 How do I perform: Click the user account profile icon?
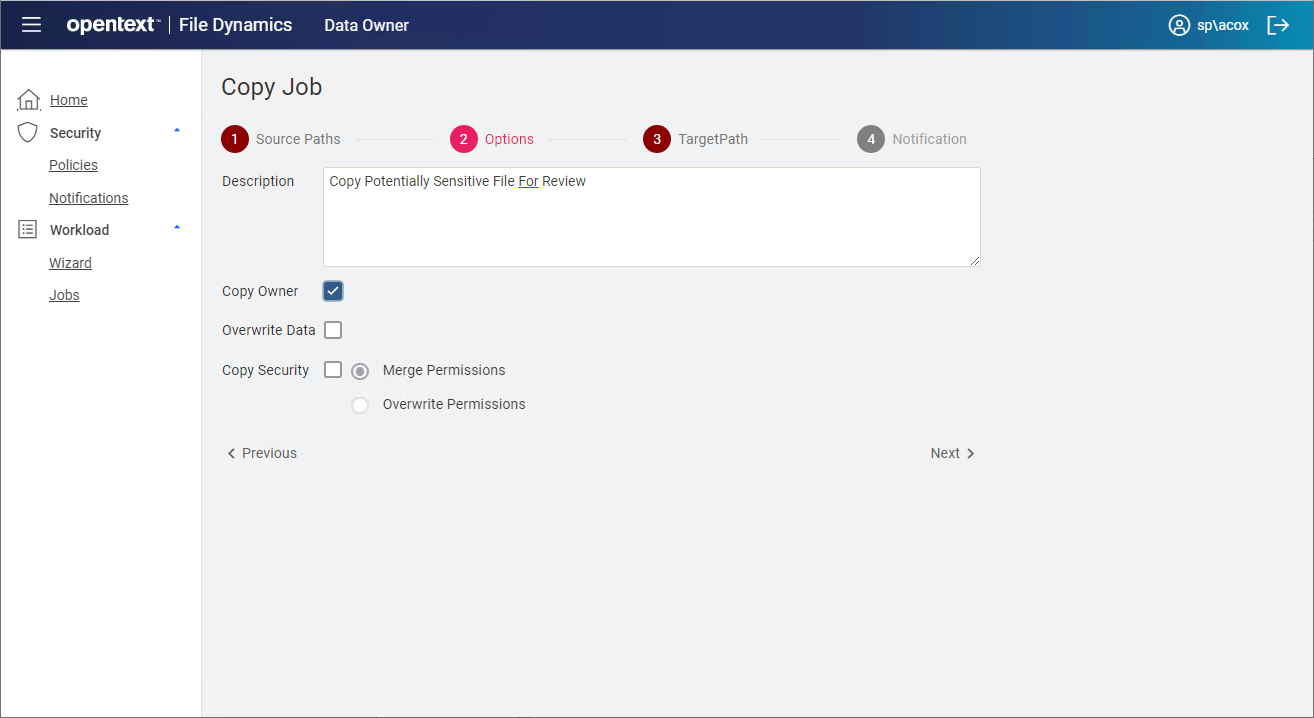(1179, 25)
